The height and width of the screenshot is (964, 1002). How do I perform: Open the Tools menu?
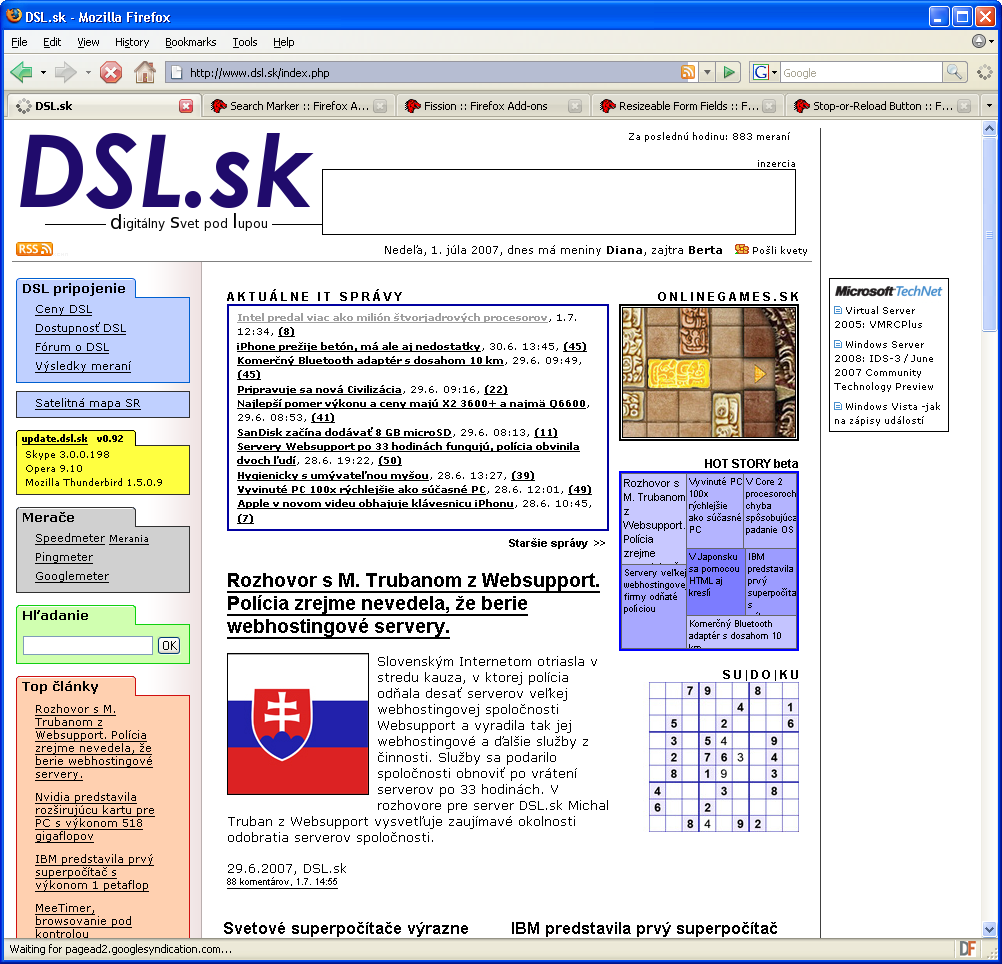(245, 42)
